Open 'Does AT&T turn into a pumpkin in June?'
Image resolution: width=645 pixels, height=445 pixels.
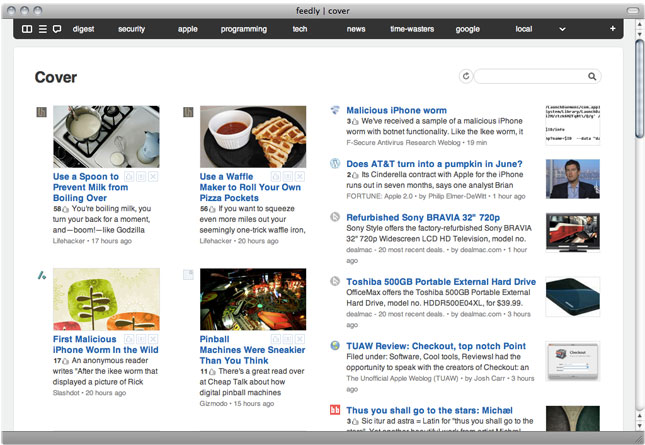434,164
